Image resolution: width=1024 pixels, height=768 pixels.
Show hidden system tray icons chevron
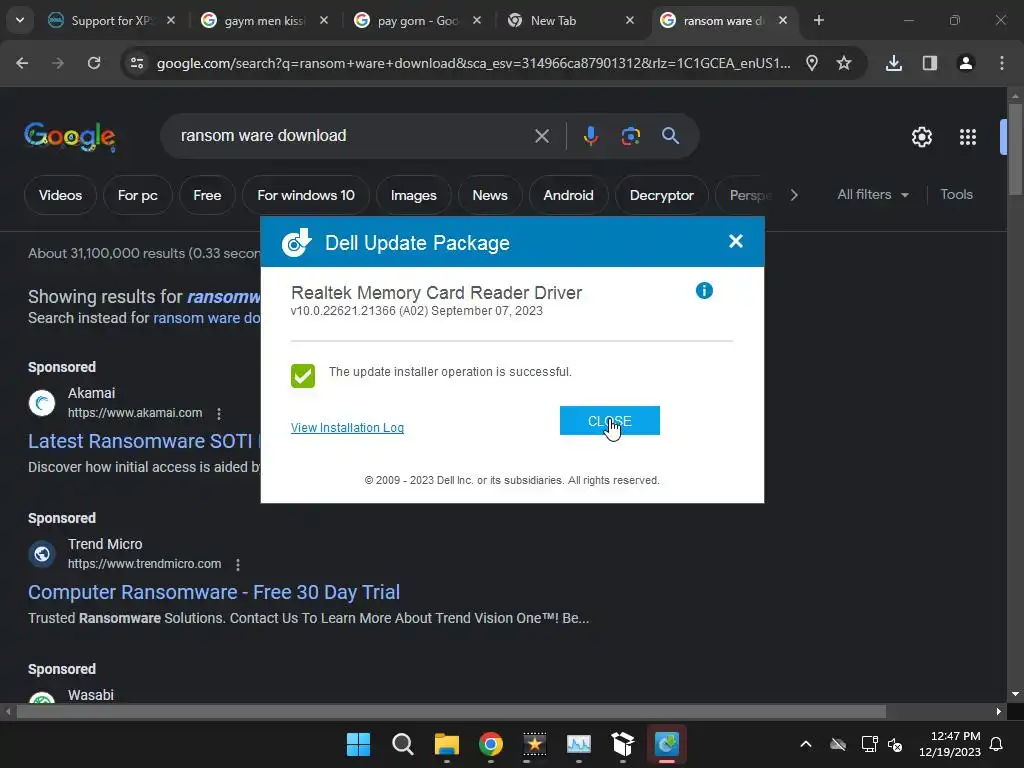click(x=806, y=744)
